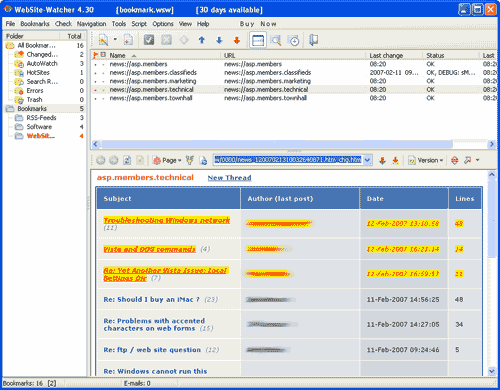Image resolution: width=500 pixels, height=390 pixels.
Task: Click the bookmark list scroll right arrow
Action: tap(492, 144)
